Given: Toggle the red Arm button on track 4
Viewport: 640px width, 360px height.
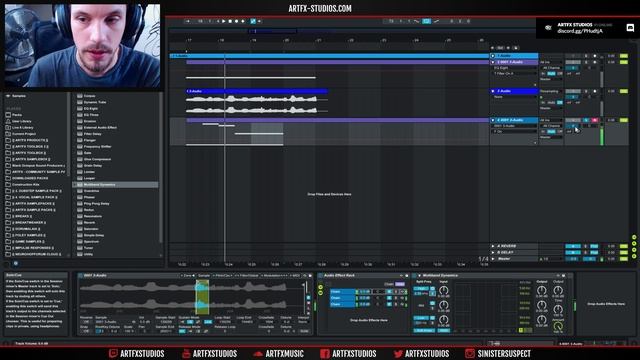Looking at the screenshot, I should [x=594, y=120].
